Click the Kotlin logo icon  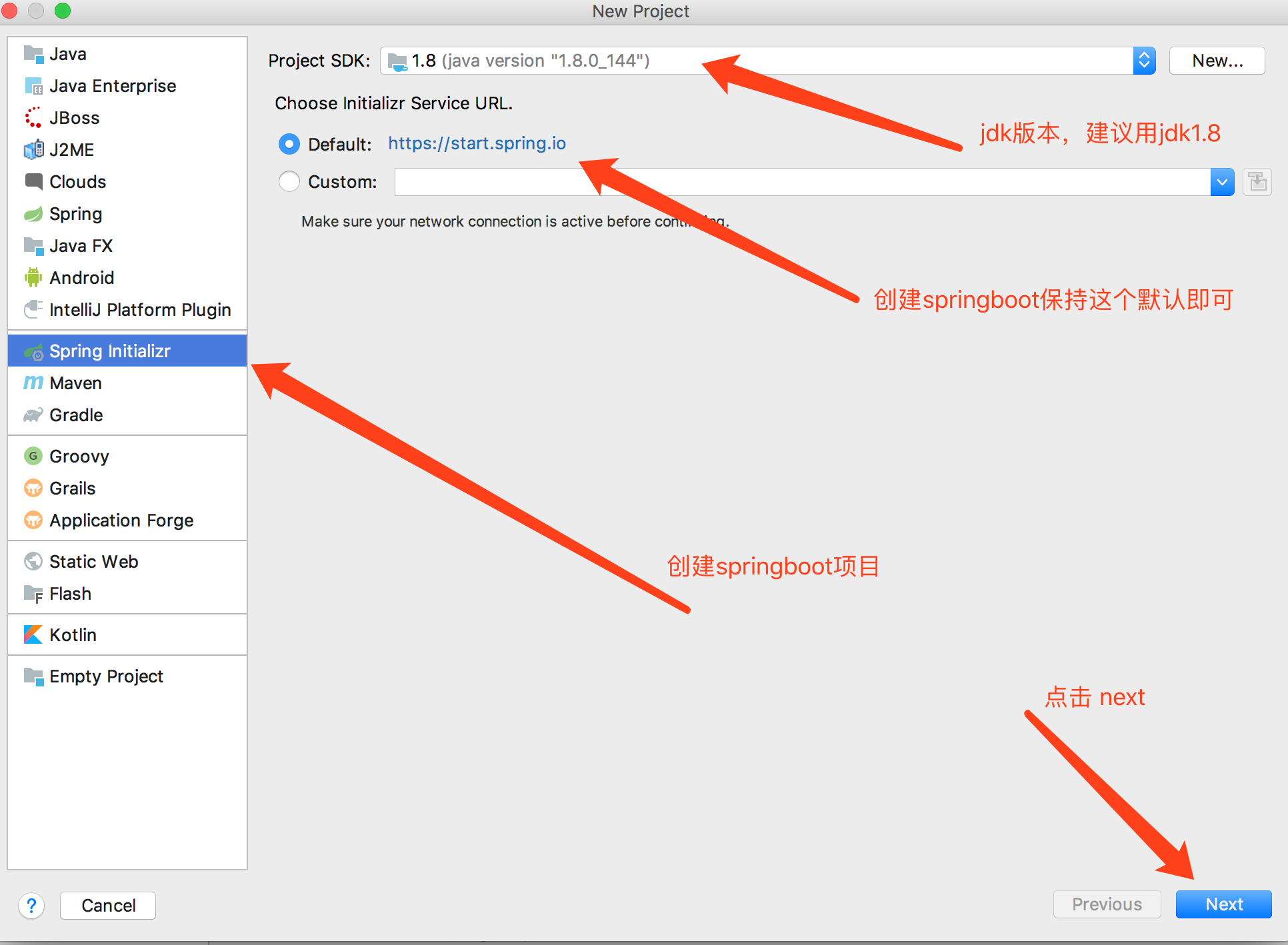tap(33, 635)
